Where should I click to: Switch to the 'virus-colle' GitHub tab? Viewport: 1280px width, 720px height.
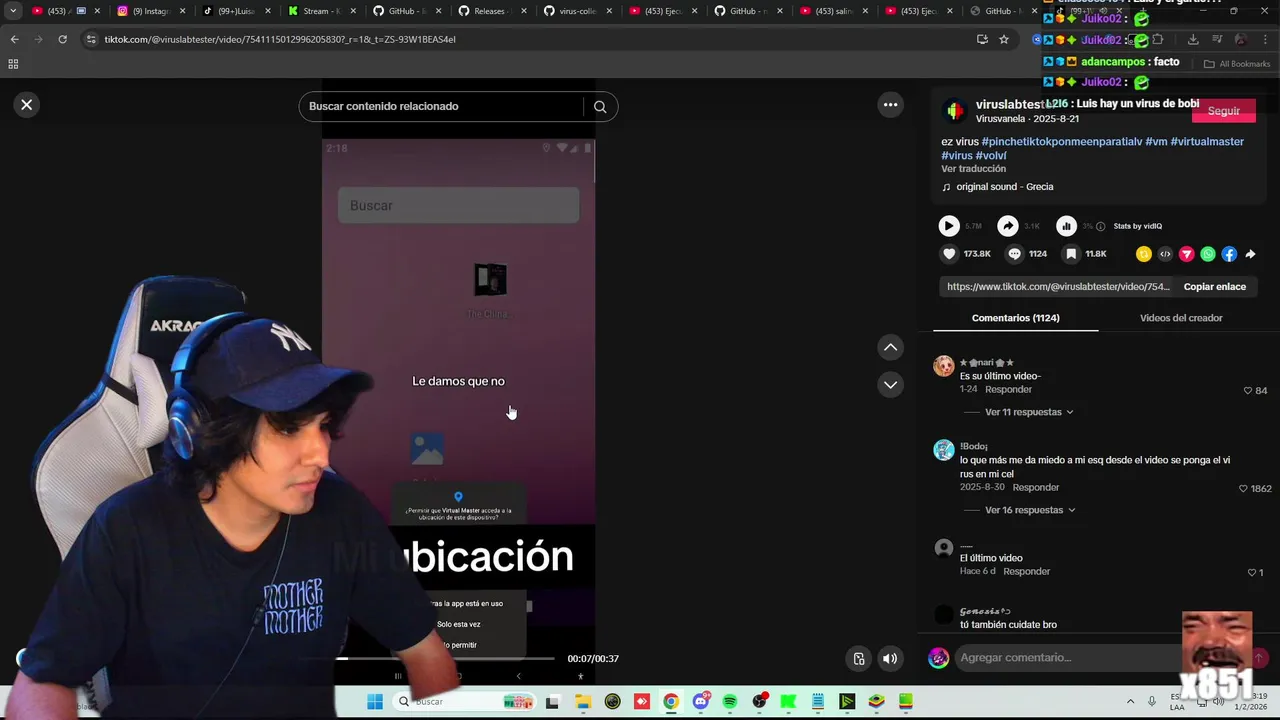577,11
